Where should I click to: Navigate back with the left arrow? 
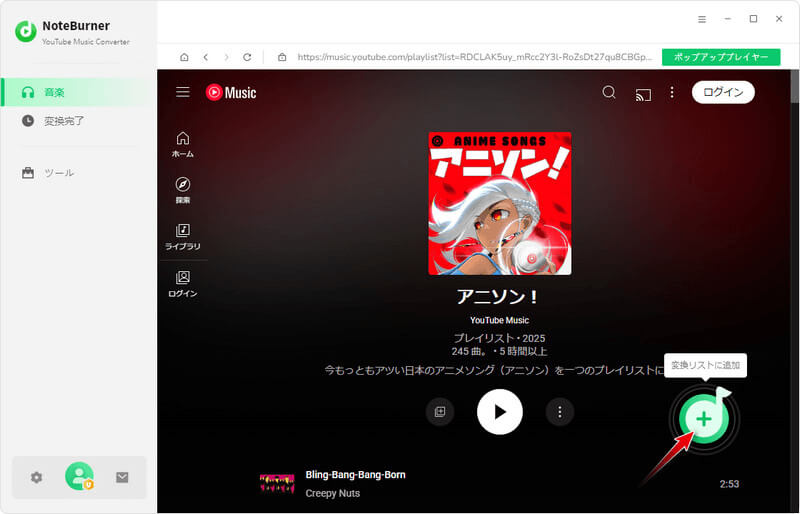coord(206,57)
